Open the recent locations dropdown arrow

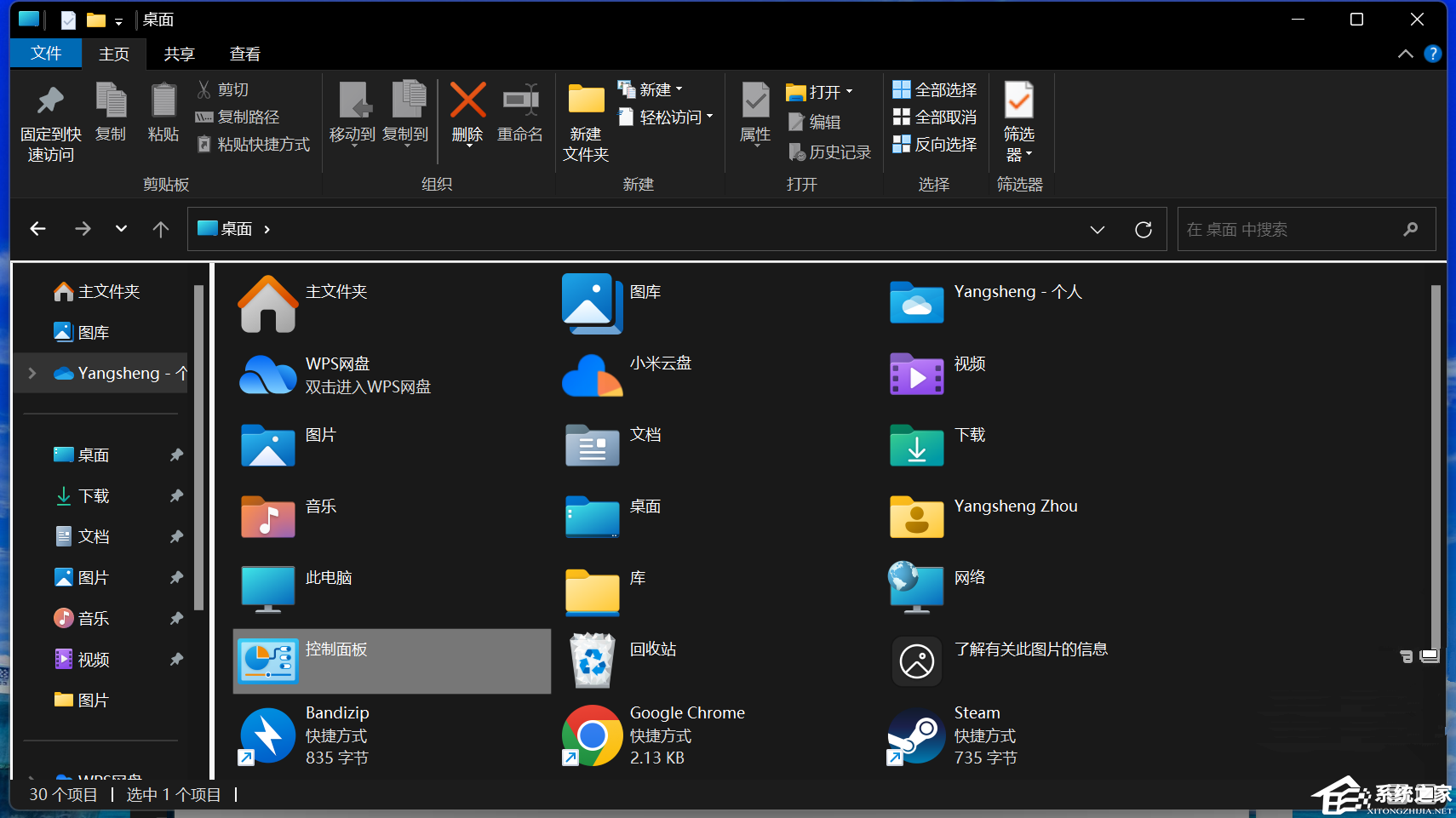tap(121, 228)
